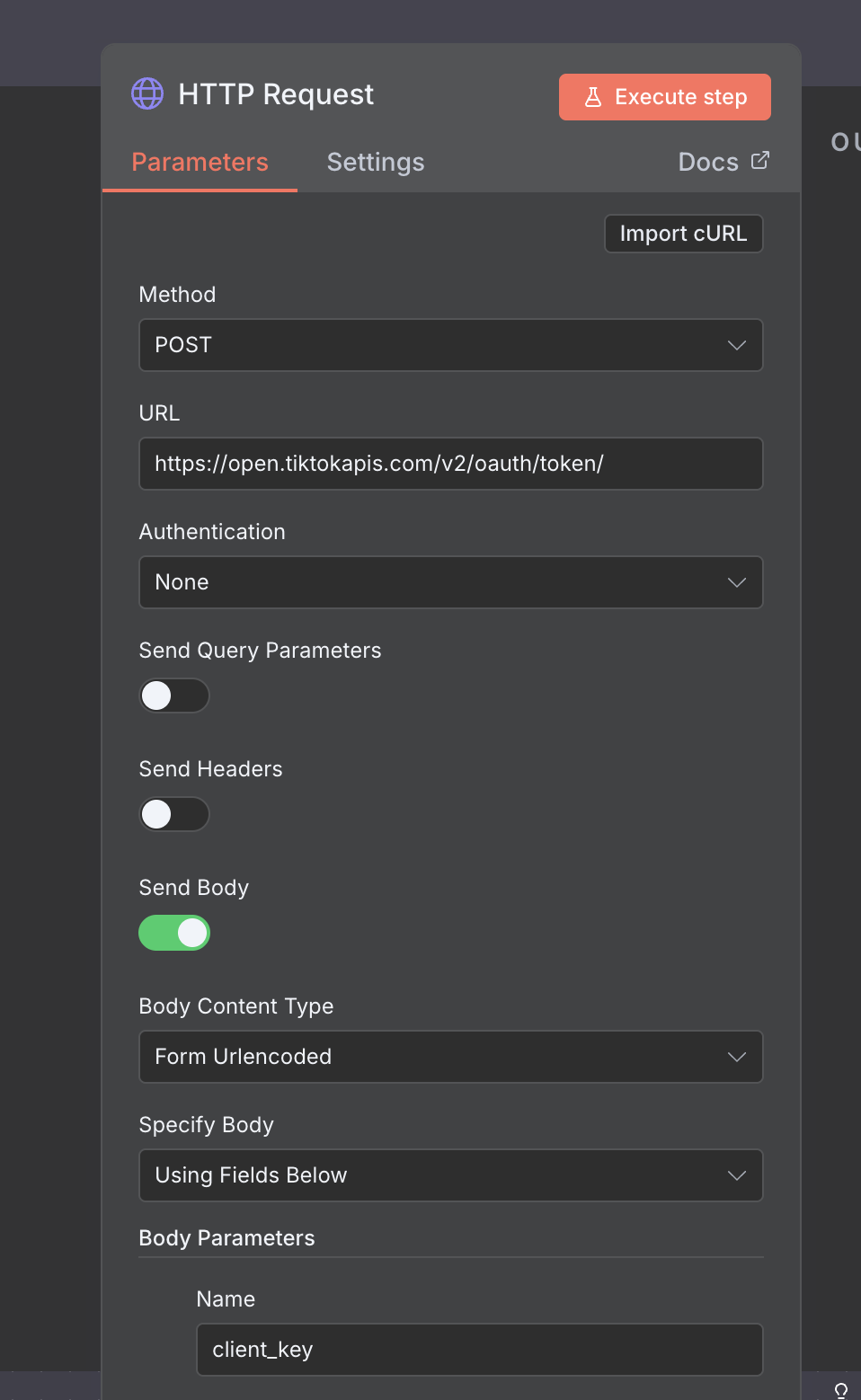Click the HTTP Request globe icon
861x1400 pixels.
tap(147, 93)
